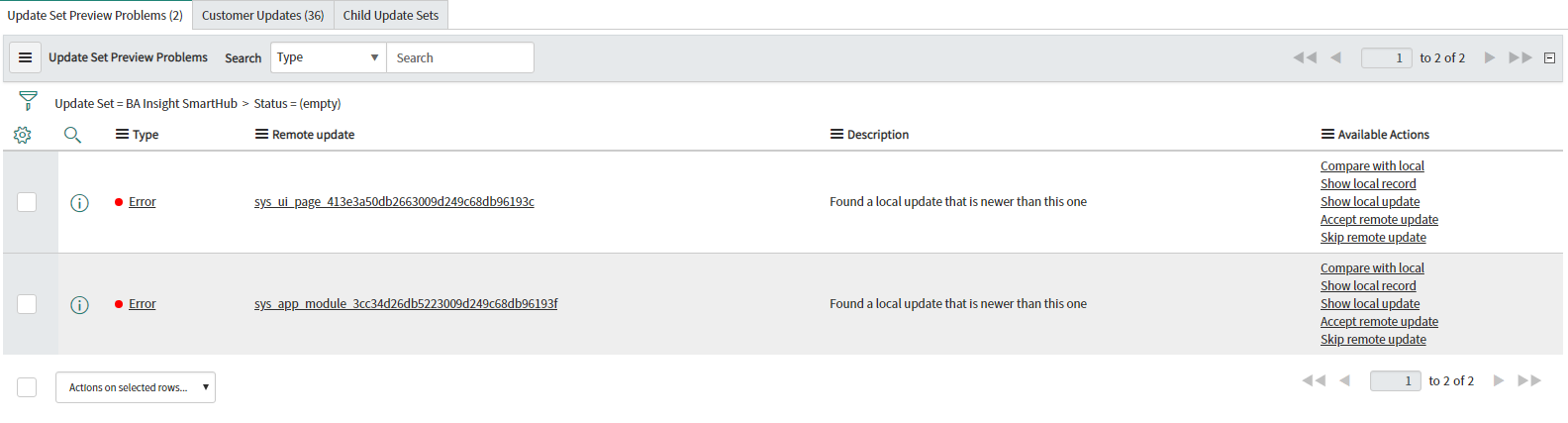This screenshot has height=423, width=1568.
Task: Open the personalize list gear icon
Action: 23,135
